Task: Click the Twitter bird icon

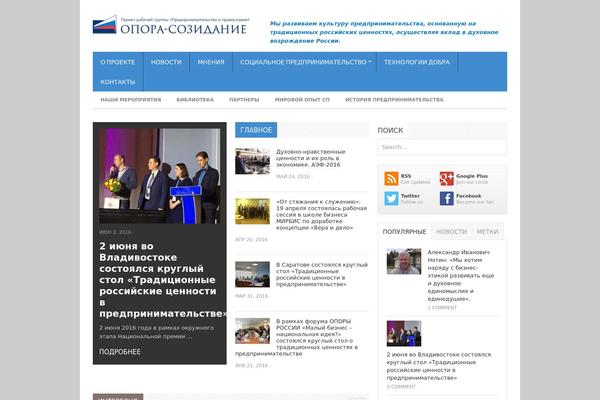Action: pyautogui.click(x=391, y=199)
